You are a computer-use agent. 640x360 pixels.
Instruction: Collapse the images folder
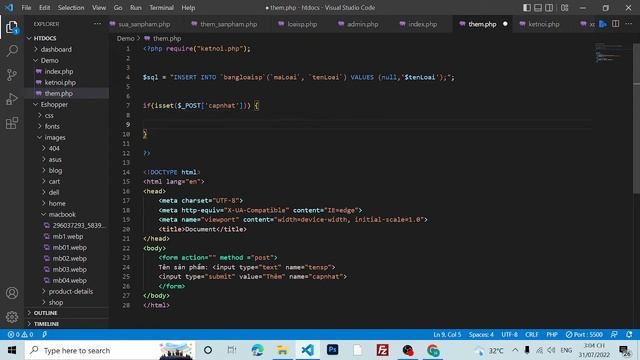point(55,137)
